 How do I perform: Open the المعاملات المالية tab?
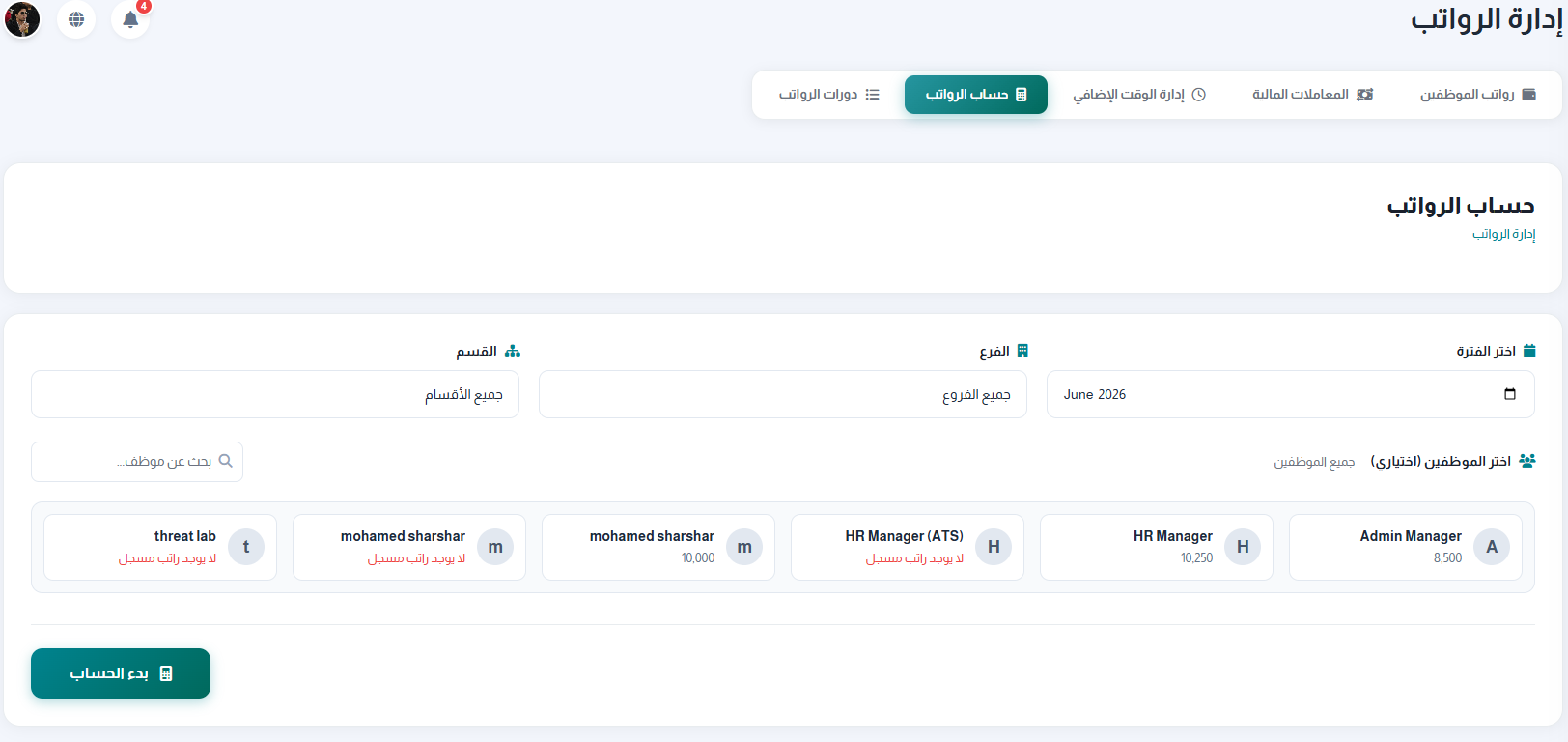pyautogui.click(x=1312, y=95)
